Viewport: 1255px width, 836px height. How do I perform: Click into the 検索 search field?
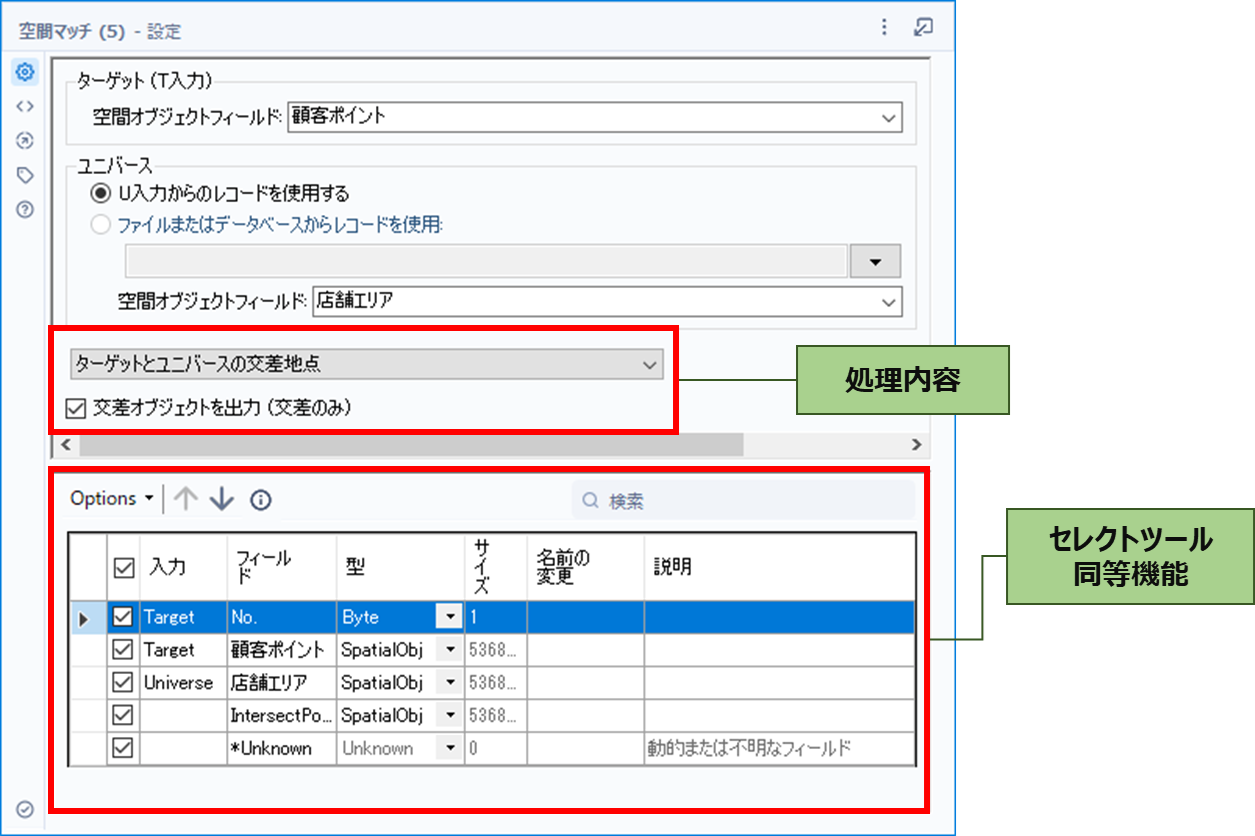pyautogui.click(x=750, y=500)
